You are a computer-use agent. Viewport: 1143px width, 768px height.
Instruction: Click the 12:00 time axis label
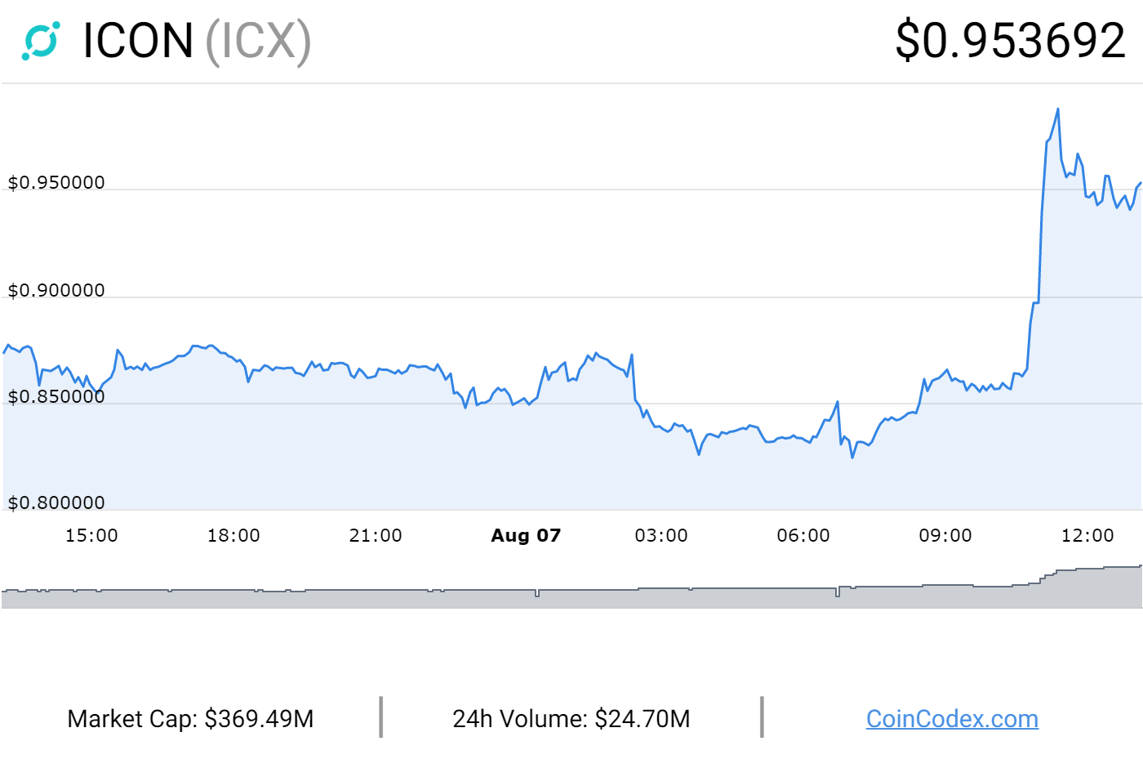tap(1087, 536)
